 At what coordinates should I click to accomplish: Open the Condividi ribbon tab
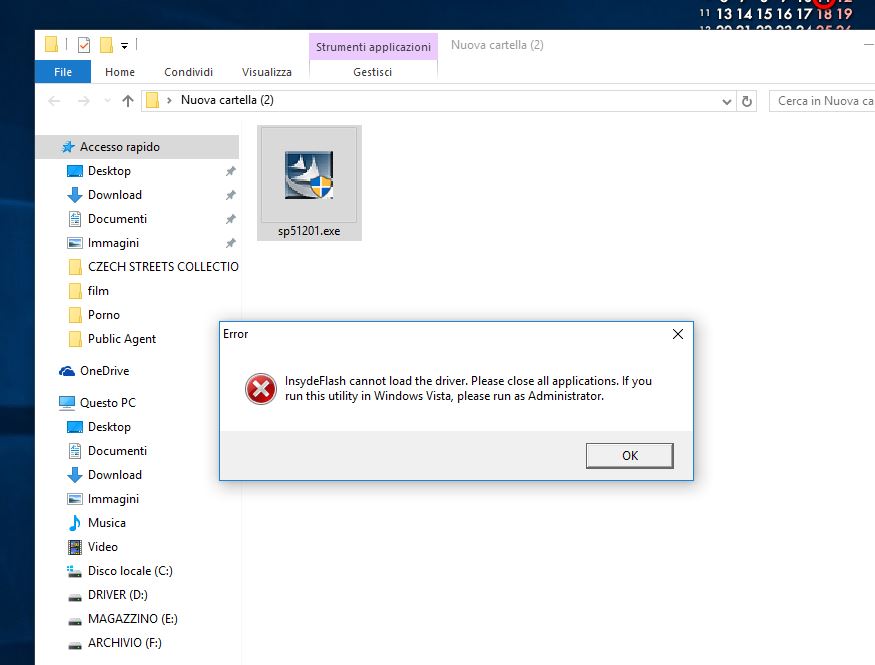[x=189, y=72]
